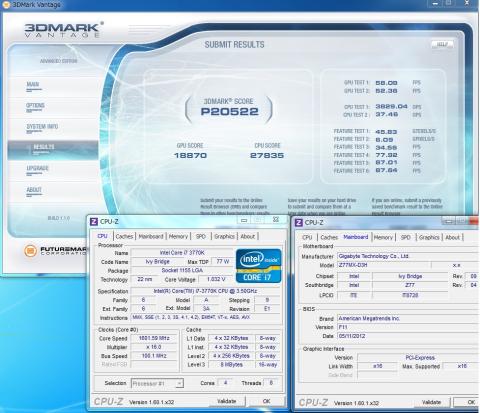Screen dimensions: 480x413
Task: Switch to CPU tab in left CPU-Z window
Action: [102, 236]
